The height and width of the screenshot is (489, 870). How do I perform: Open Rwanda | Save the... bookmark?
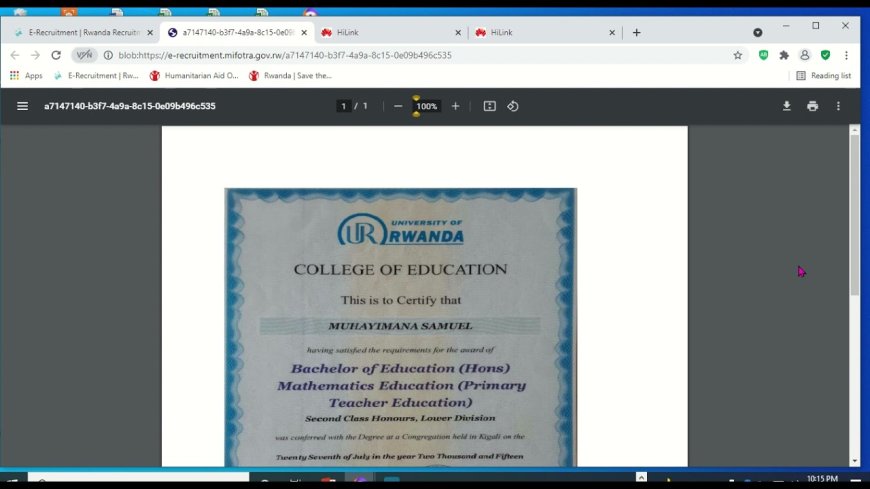[x=290, y=75]
